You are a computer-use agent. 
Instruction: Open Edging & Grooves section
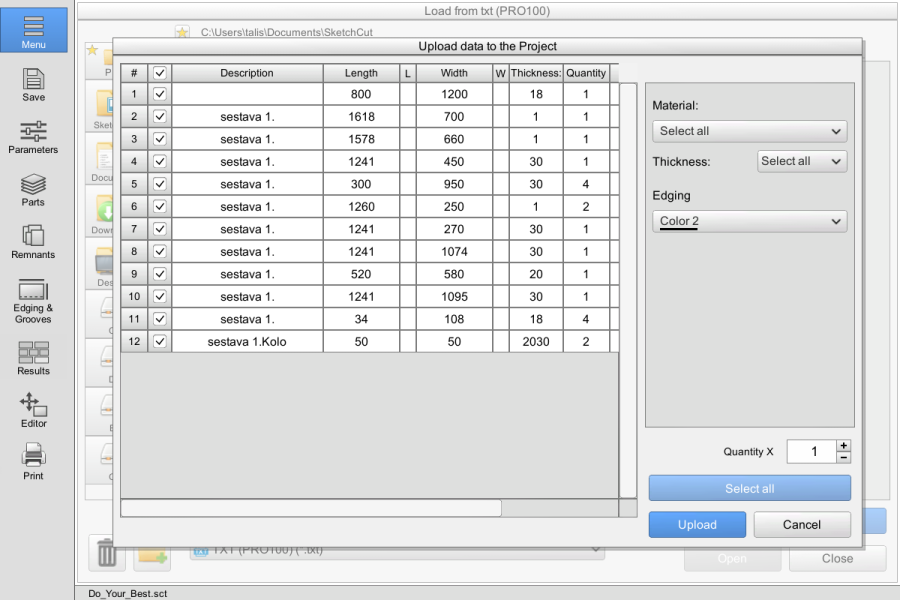pos(33,302)
